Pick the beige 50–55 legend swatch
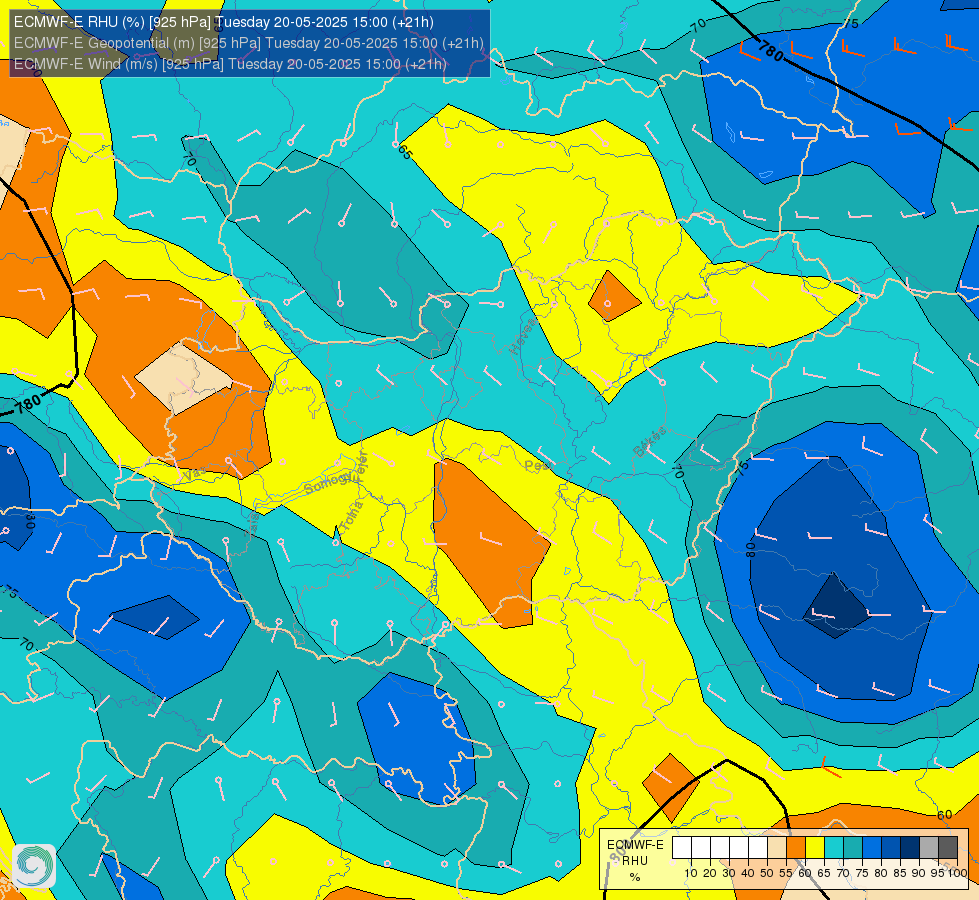Image resolution: width=979 pixels, height=900 pixels. (x=777, y=847)
